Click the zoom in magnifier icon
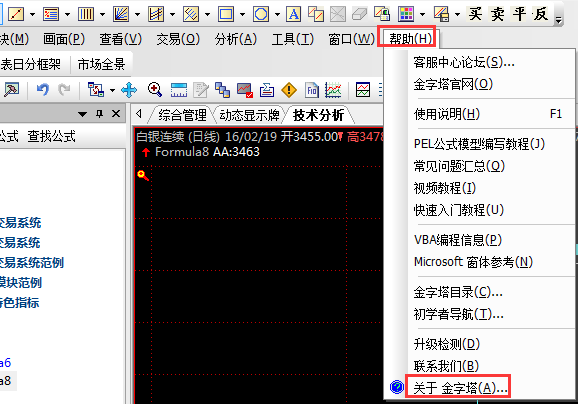Viewport: 578px width, 404px height. point(154,90)
